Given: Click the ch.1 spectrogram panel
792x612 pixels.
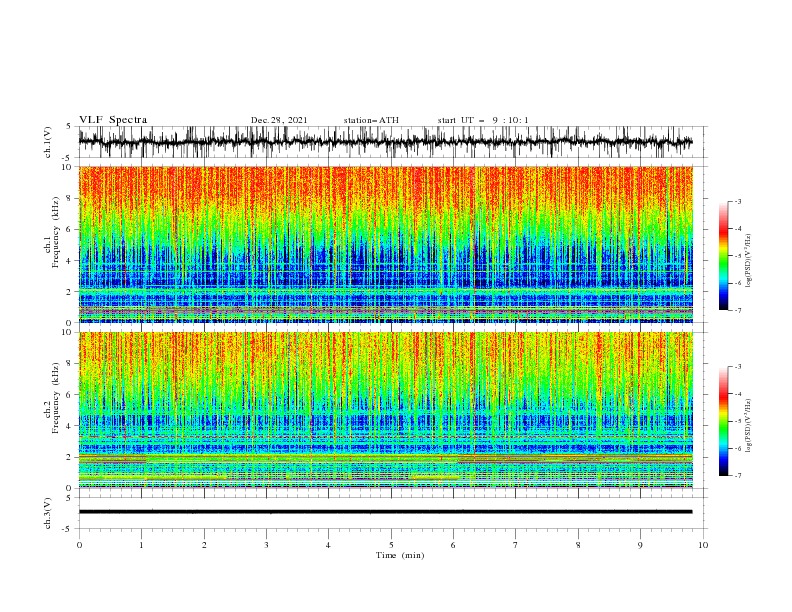Looking at the screenshot, I should [385, 244].
